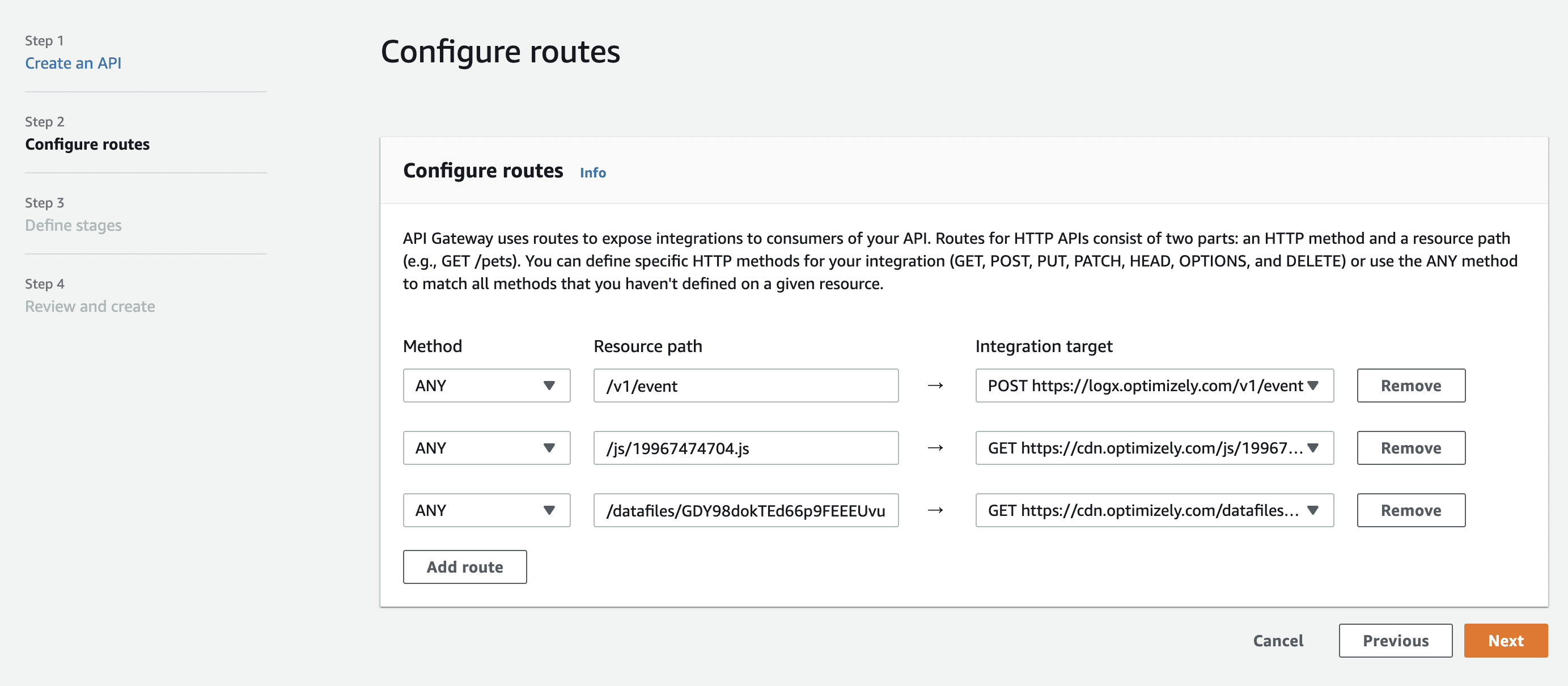Click the Previous button
Viewport: 1568px width, 686px height.
(x=1396, y=640)
